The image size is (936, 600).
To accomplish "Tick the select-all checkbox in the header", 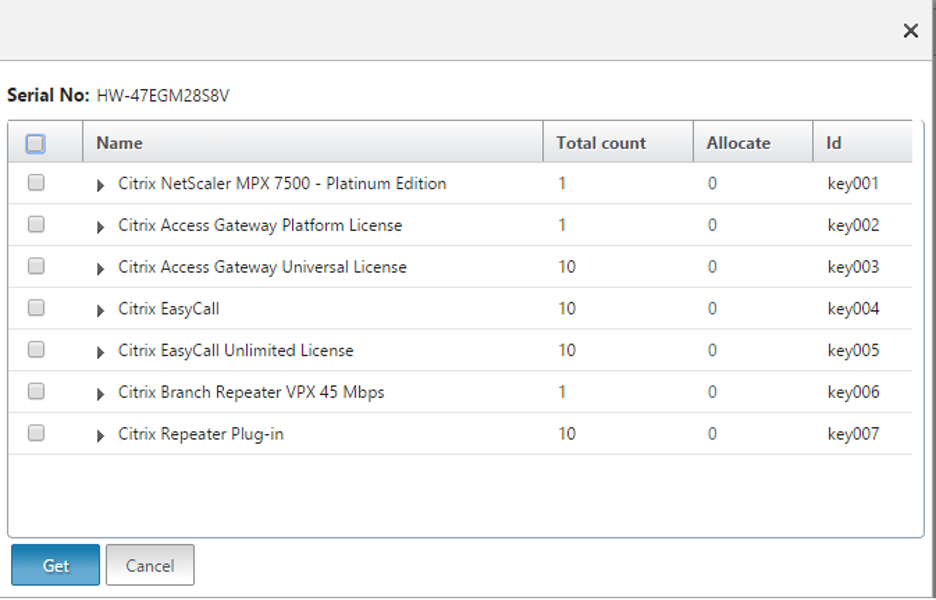I will 36,144.
